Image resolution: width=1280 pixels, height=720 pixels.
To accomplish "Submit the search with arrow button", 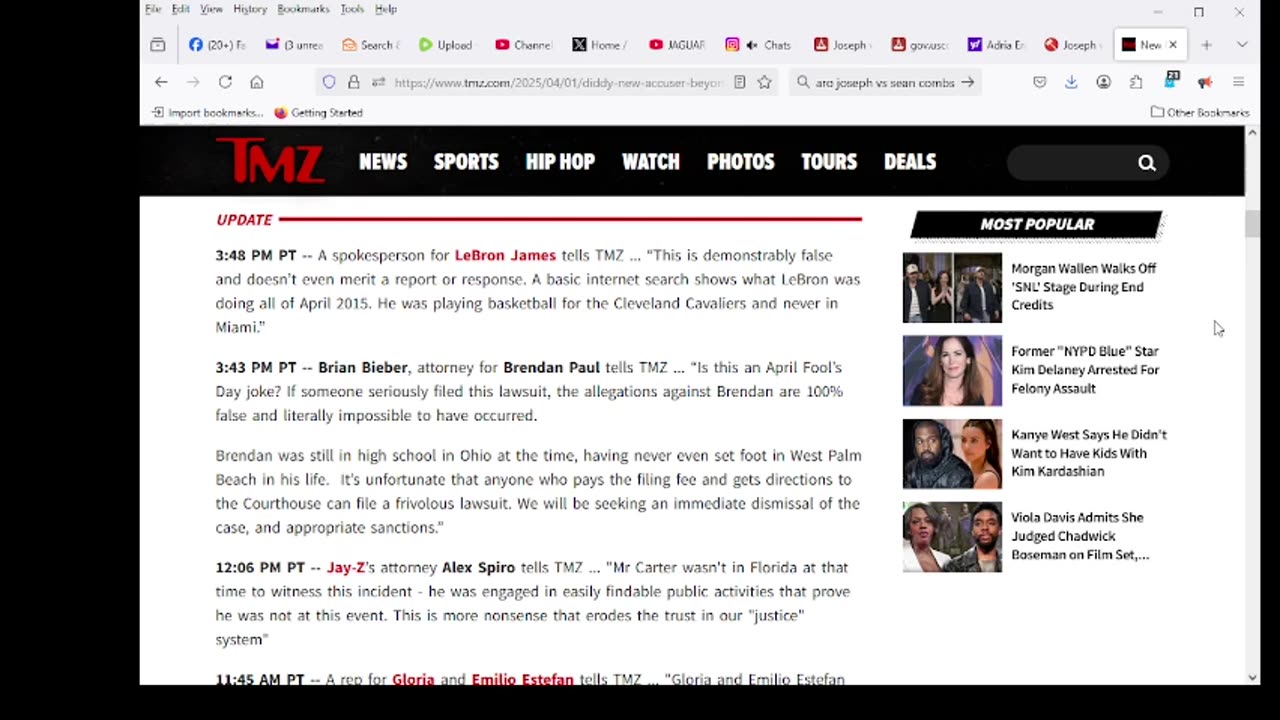I will 967,82.
